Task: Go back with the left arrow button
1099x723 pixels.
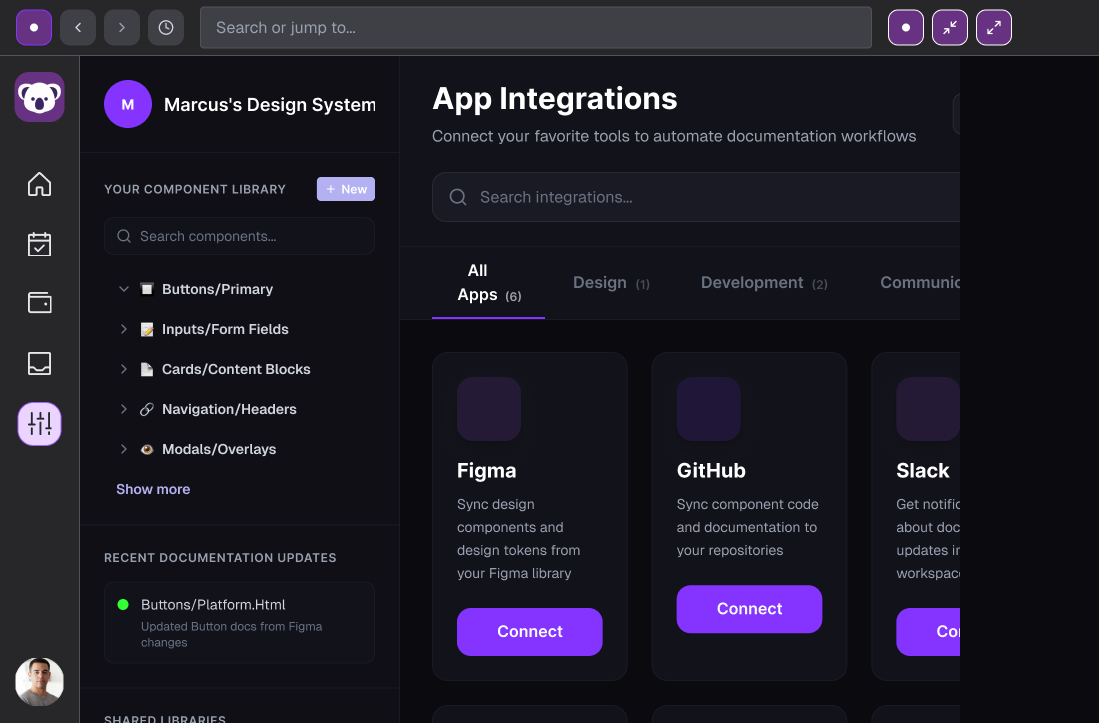Action: pyautogui.click(x=78, y=27)
